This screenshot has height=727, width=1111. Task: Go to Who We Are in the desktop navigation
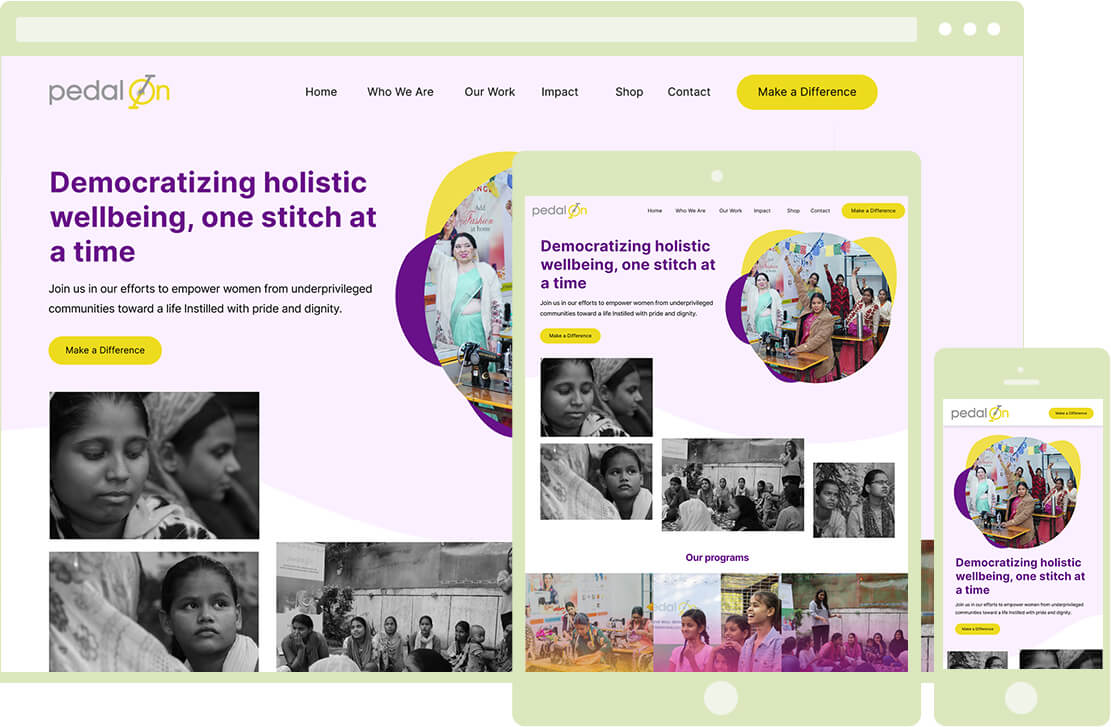(x=400, y=92)
